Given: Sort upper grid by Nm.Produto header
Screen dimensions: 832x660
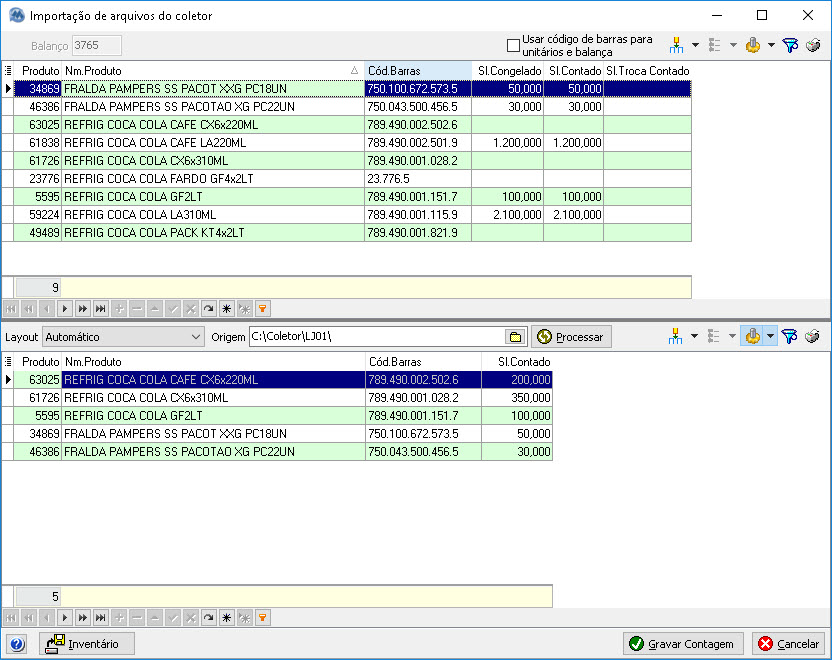Looking at the screenshot, I should pos(212,71).
